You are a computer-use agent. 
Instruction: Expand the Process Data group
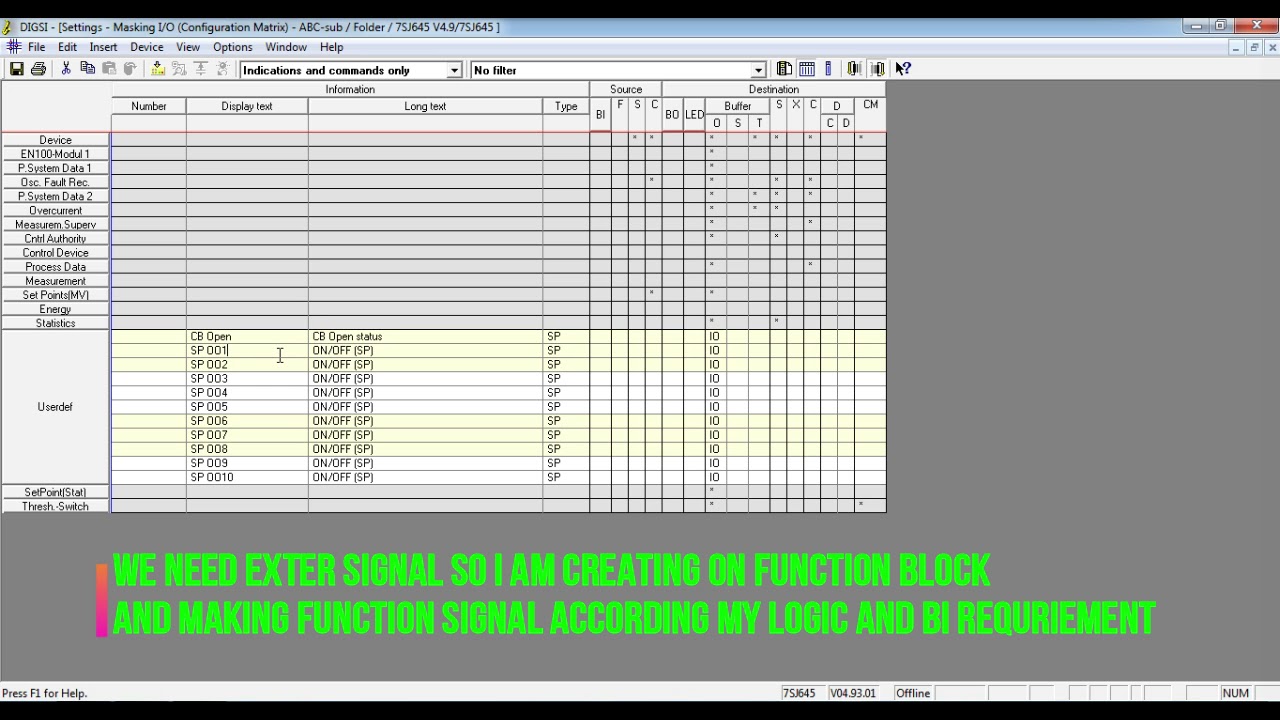[x=55, y=267]
